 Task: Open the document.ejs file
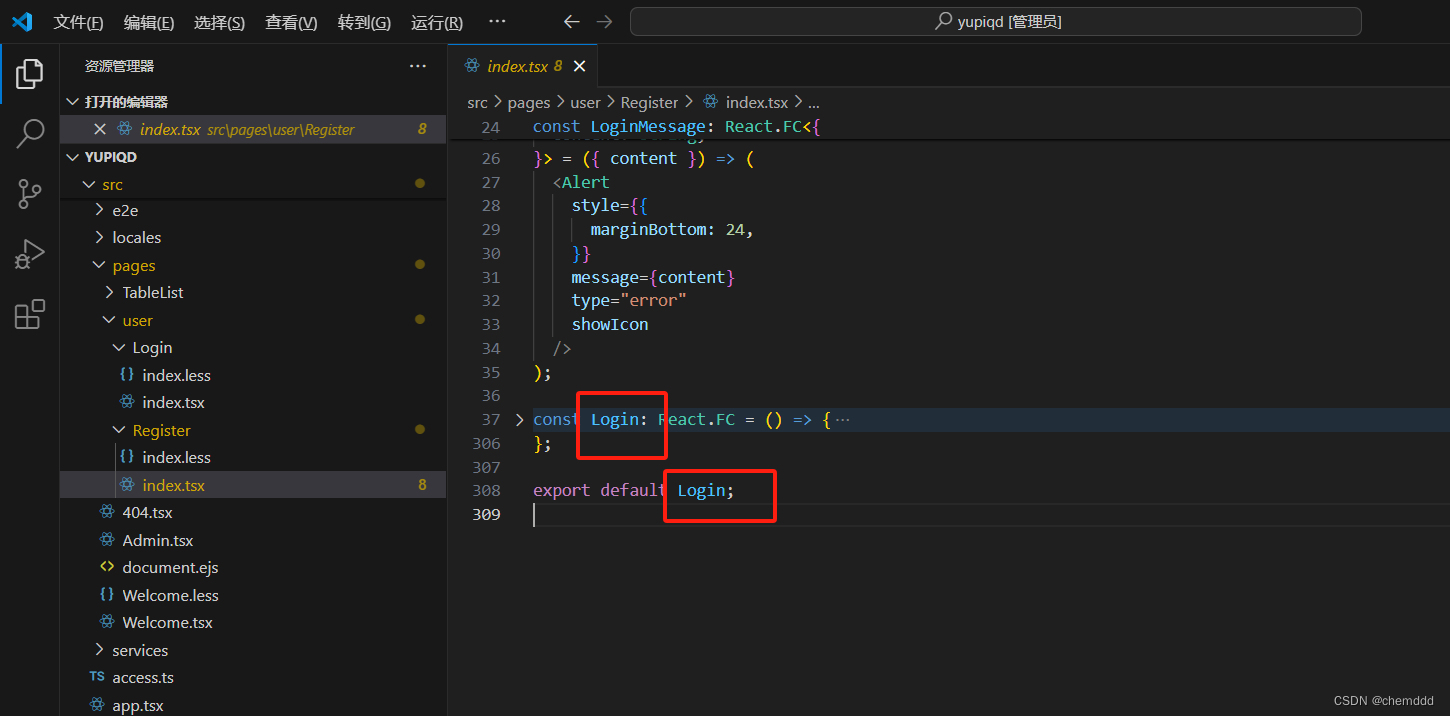pyautogui.click(x=170, y=567)
